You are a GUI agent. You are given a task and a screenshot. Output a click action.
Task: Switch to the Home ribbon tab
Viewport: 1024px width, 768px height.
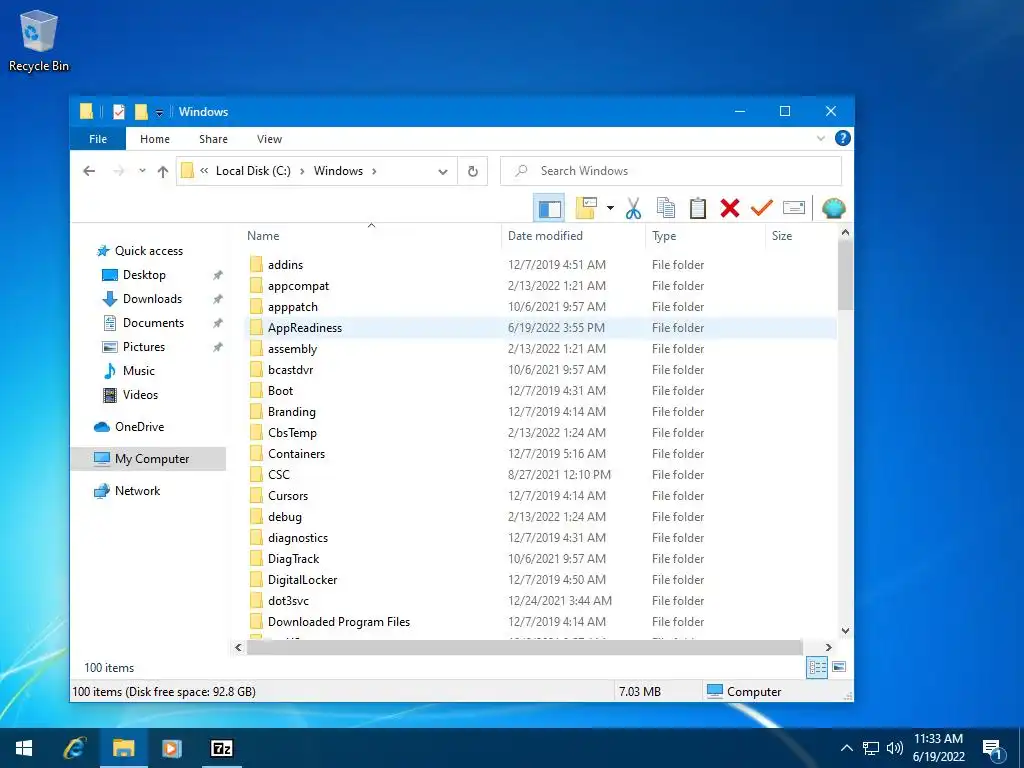[155, 139]
